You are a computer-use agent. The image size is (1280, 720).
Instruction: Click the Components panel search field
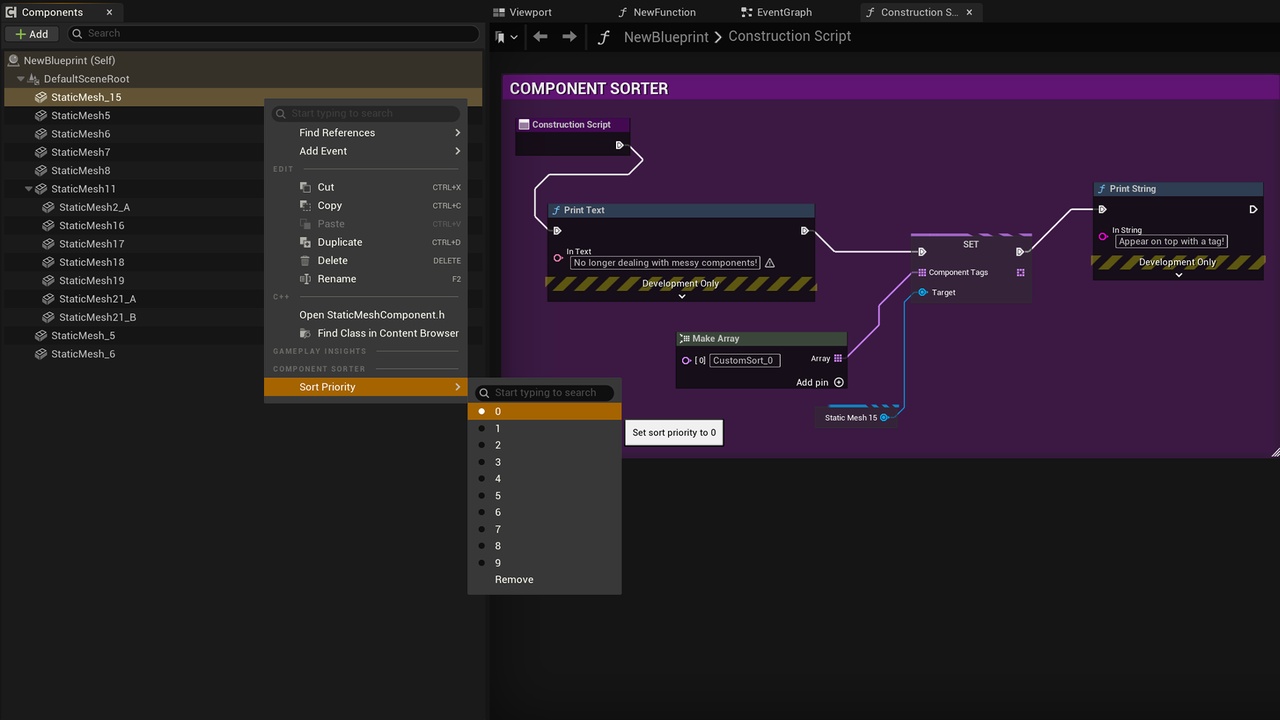(x=273, y=34)
